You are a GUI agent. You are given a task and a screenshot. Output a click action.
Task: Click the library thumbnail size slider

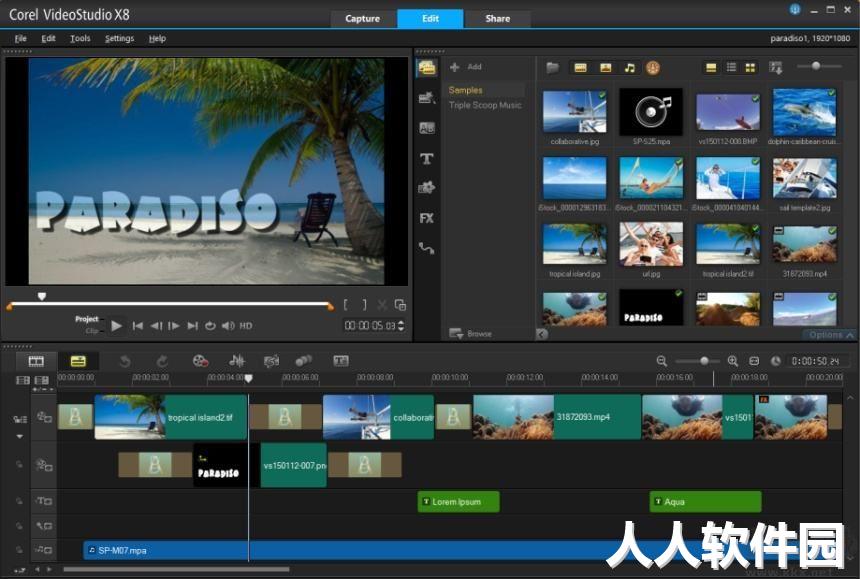(816, 66)
